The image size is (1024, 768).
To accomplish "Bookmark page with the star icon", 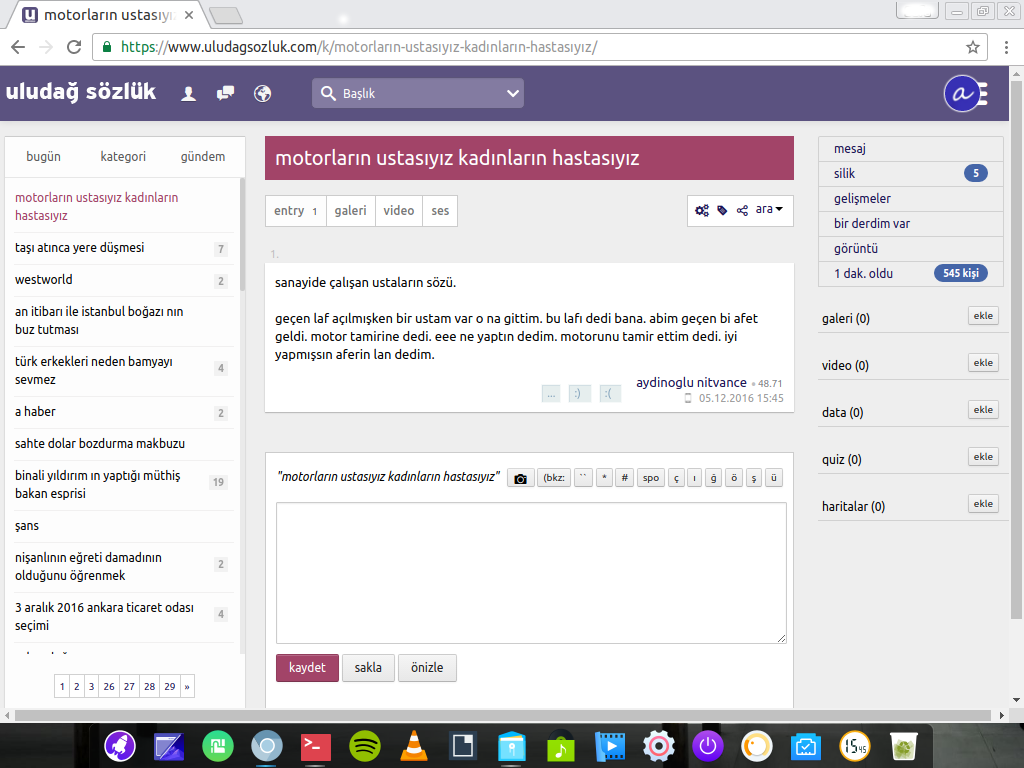I will pyautogui.click(x=973, y=47).
